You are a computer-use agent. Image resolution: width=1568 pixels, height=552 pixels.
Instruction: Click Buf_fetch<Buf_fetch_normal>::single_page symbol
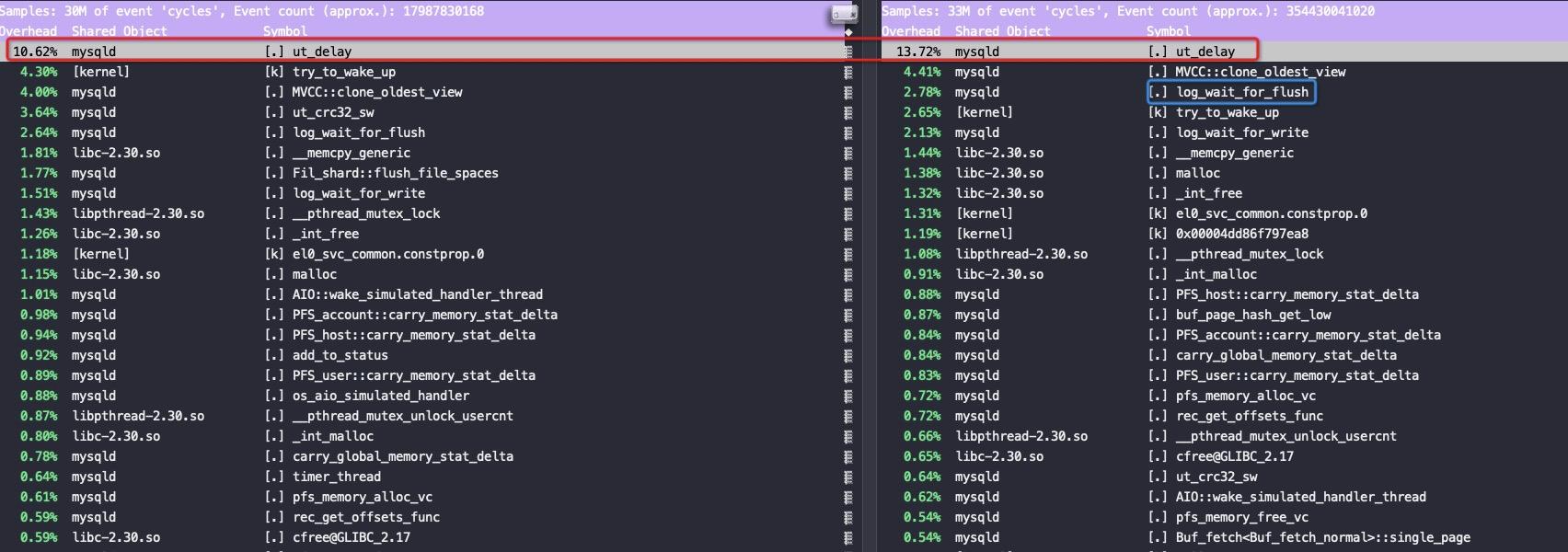pyautogui.click(x=1323, y=537)
